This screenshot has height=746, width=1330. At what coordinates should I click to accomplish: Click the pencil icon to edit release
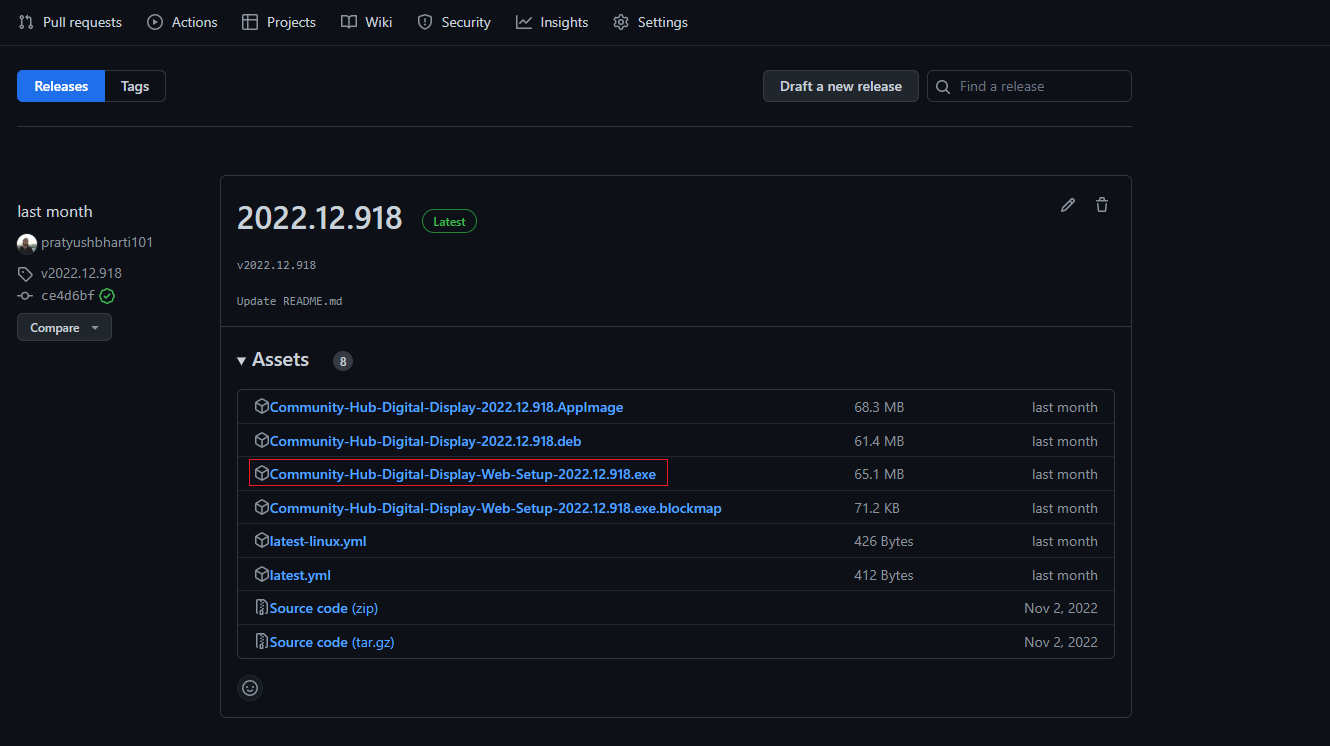pyautogui.click(x=1068, y=205)
